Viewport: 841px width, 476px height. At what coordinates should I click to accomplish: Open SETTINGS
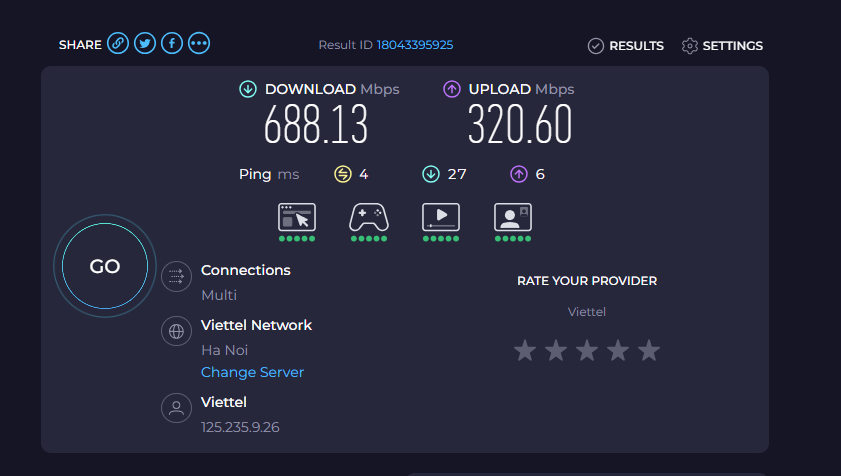pyautogui.click(x=722, y=46)
